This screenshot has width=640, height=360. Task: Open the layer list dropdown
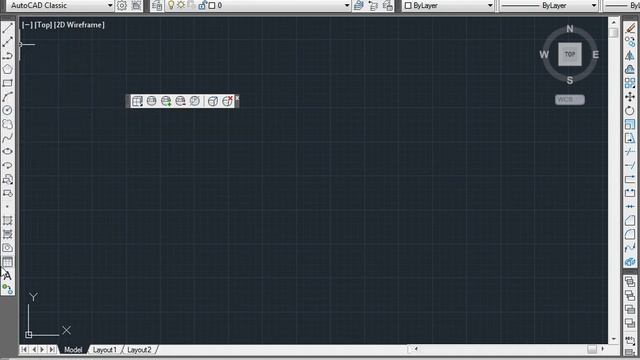tap(347, 6)
